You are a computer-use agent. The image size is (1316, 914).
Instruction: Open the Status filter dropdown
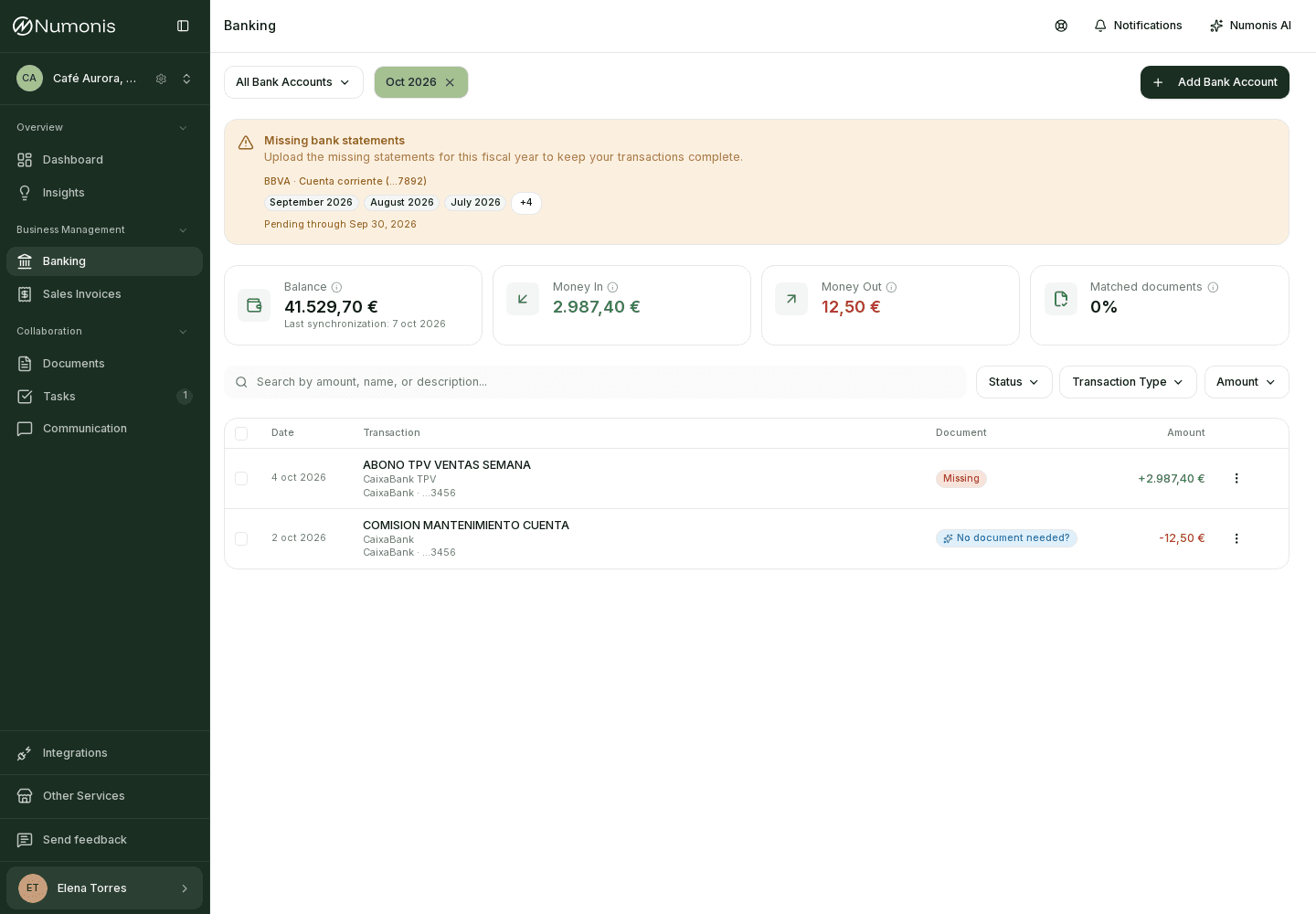(1014, 382)
